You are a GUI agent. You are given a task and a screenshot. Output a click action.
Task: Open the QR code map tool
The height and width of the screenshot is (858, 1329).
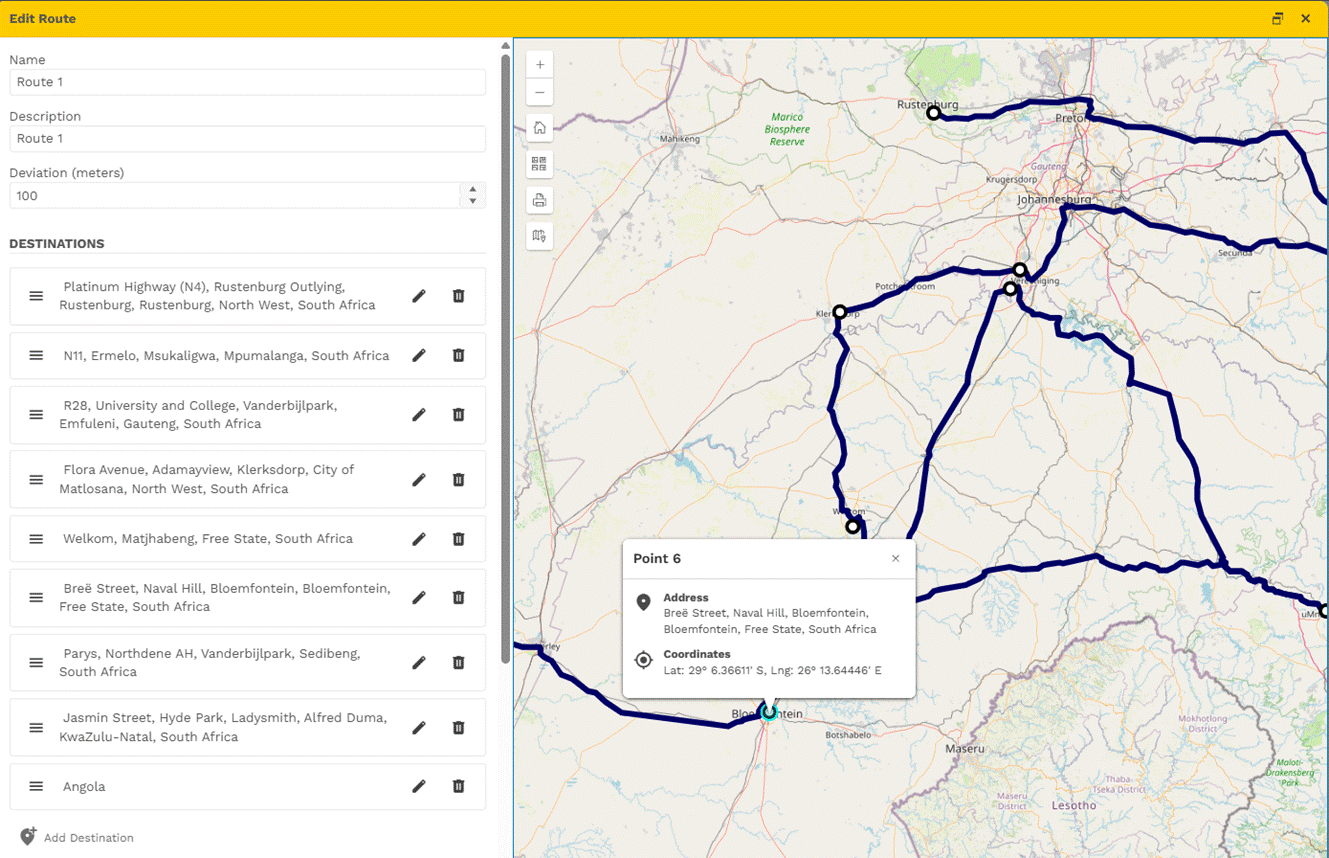click(540, 164)
